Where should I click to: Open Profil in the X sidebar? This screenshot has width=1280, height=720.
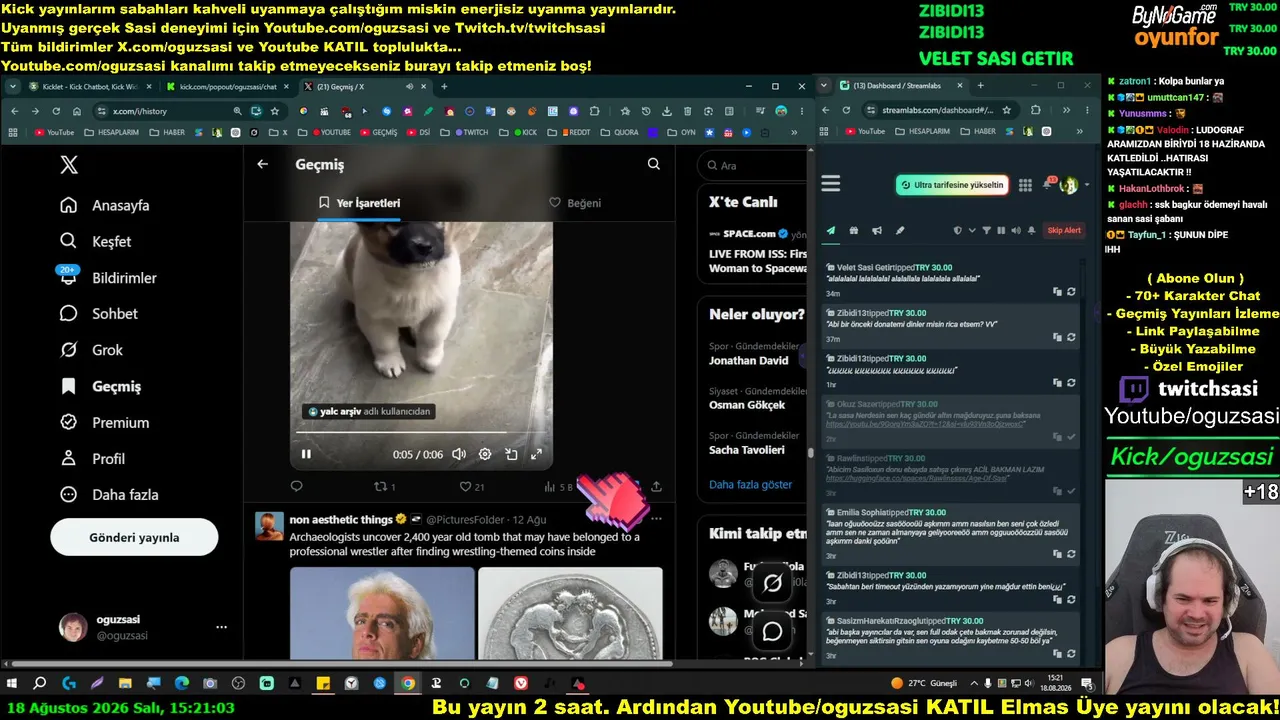[x=92, y=458]
